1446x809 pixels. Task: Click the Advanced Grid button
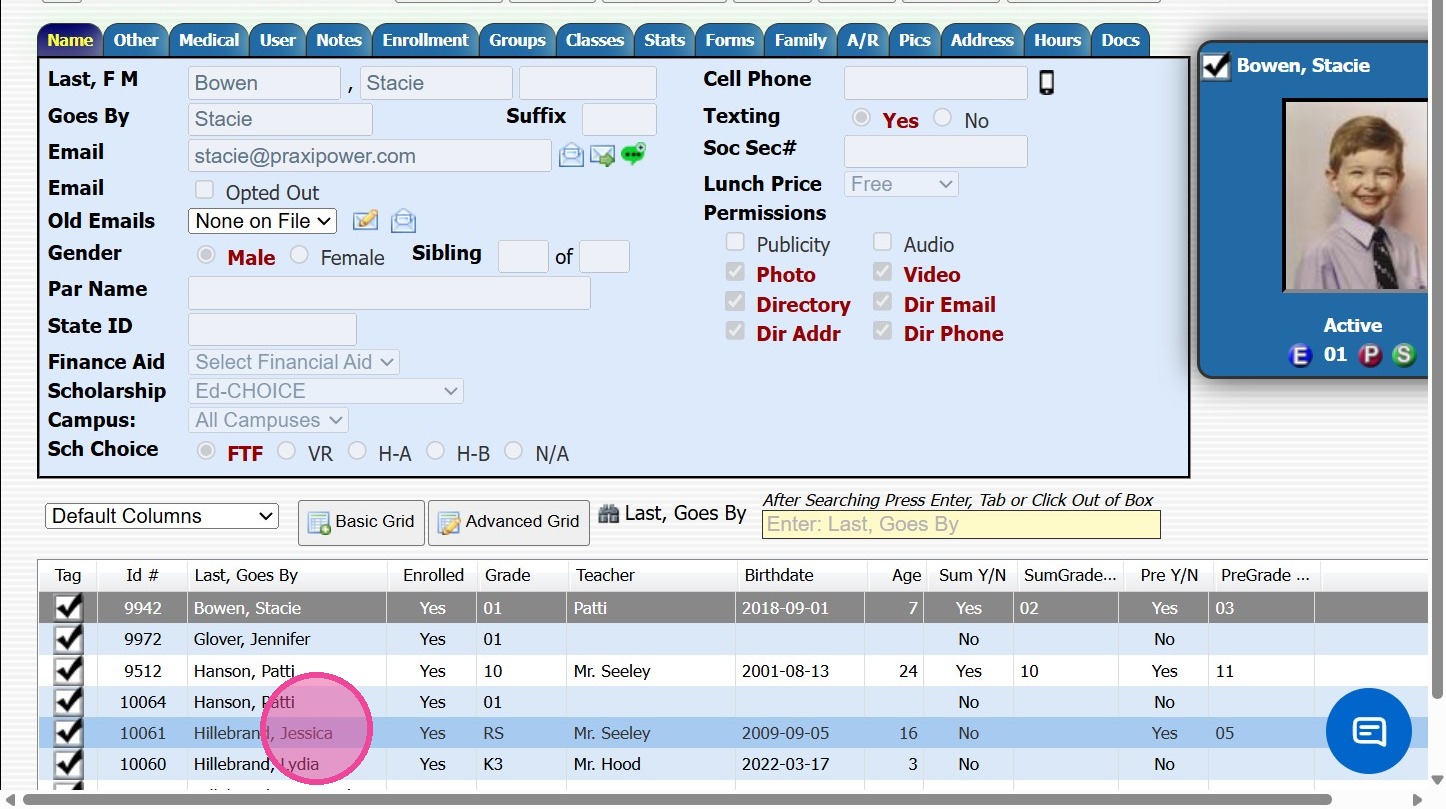[x=509, y=522]
